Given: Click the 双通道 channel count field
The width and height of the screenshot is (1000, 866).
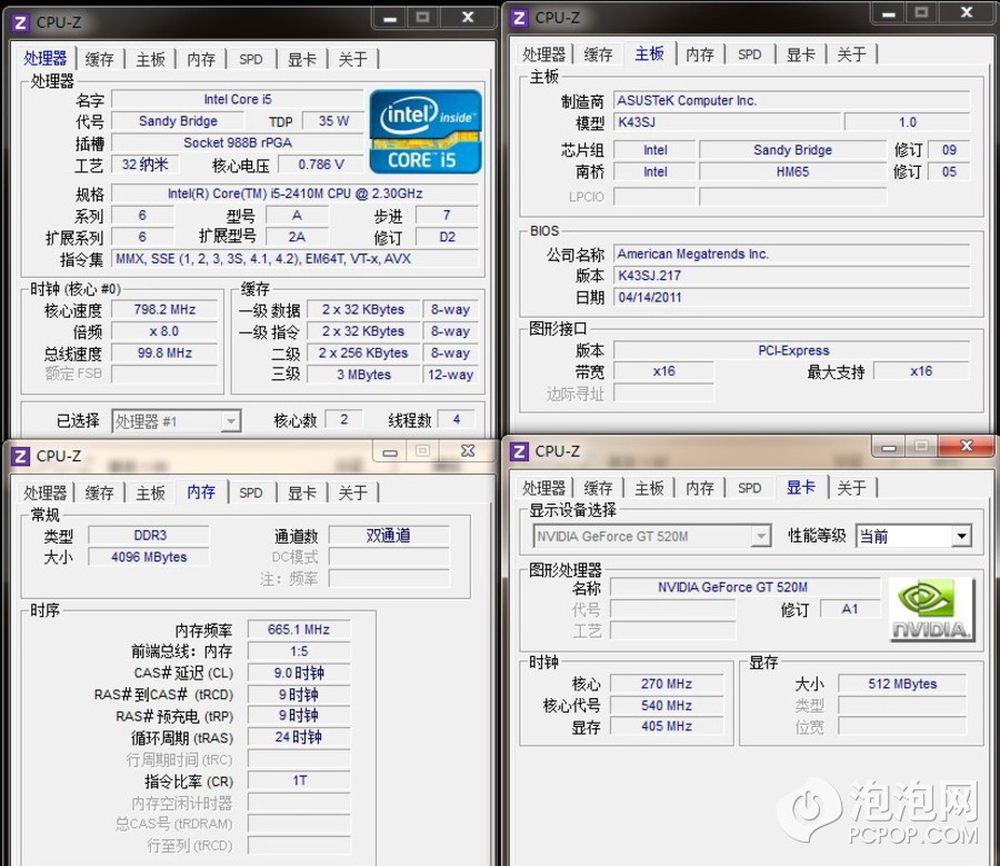Looking at the screenshot, I should (x=389, y=535).
